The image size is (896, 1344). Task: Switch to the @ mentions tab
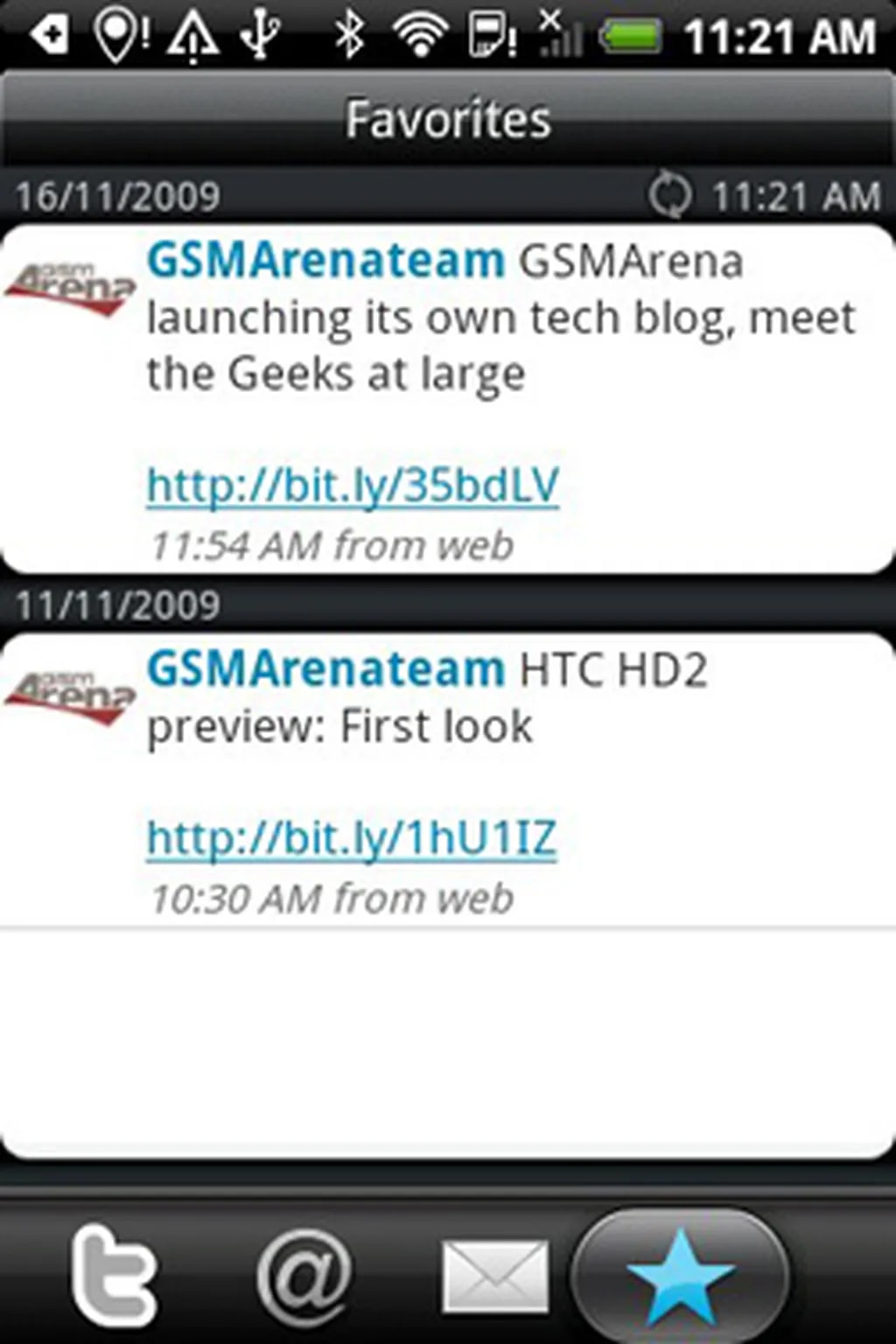304,1276
